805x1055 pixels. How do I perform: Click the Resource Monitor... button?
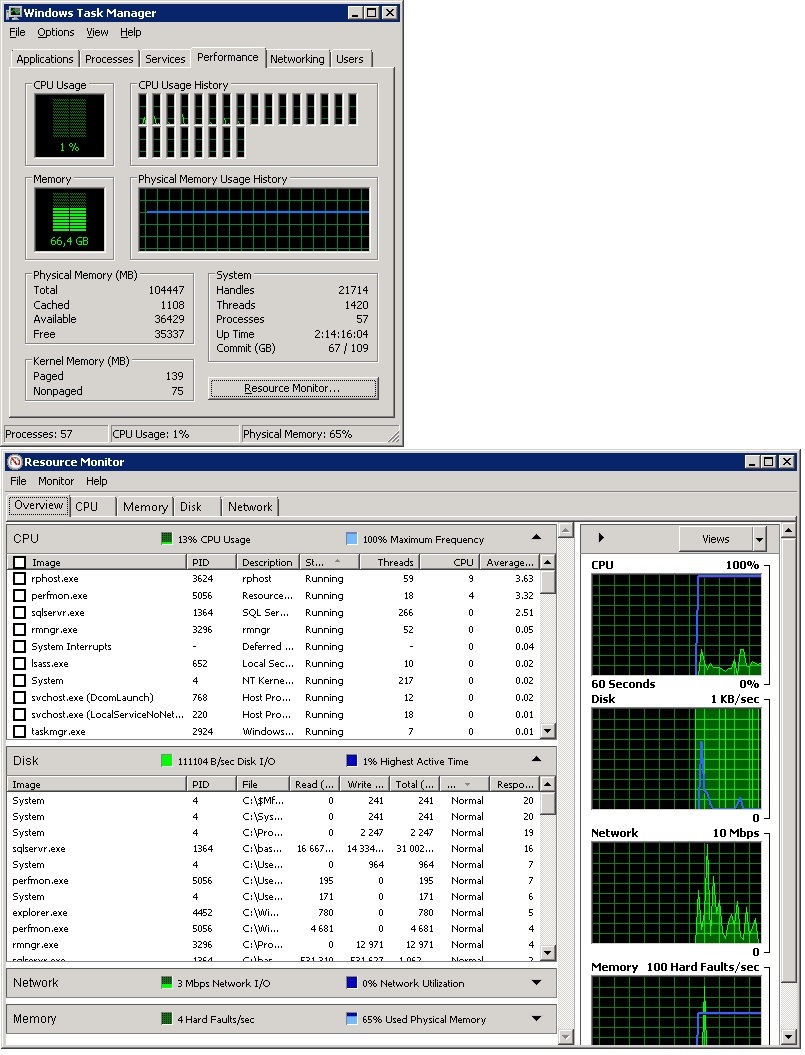click(x=293, y=388)
